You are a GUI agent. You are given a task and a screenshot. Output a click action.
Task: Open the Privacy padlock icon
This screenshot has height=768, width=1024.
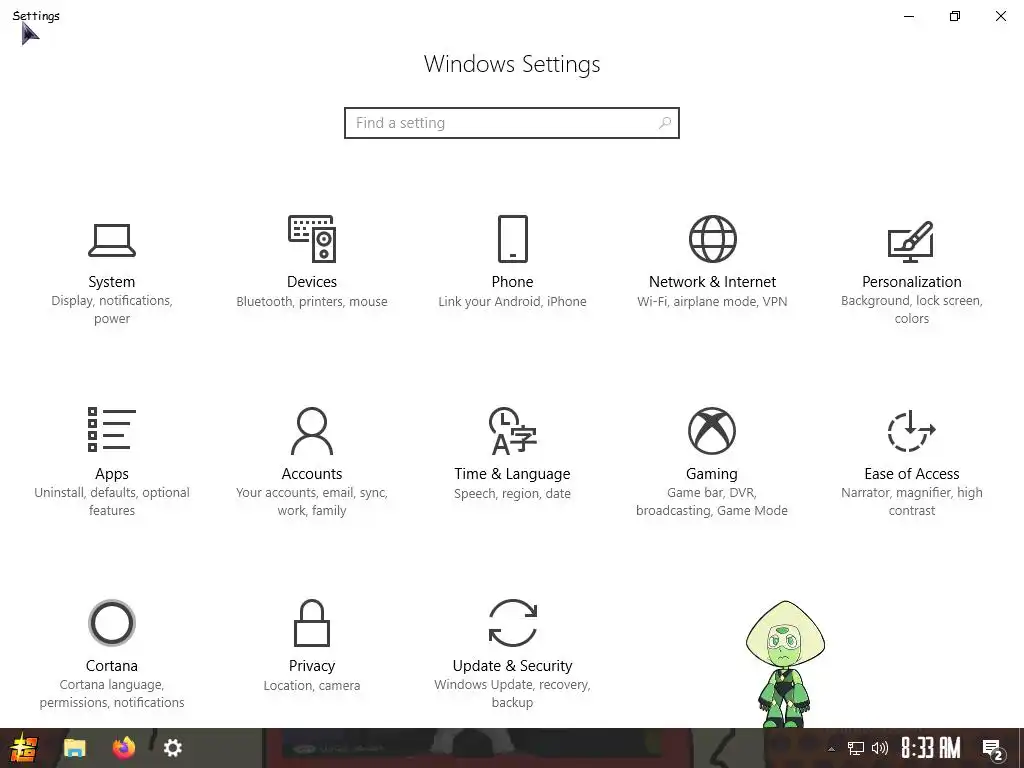click(x=312, y=622)
